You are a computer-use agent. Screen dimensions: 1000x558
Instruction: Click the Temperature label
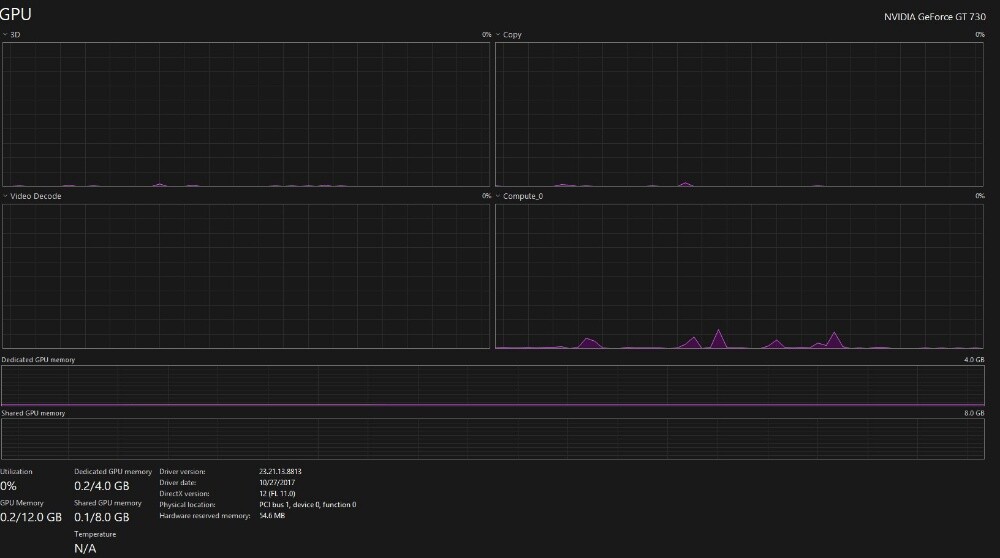pyautogui.click(x=95, y=534)
